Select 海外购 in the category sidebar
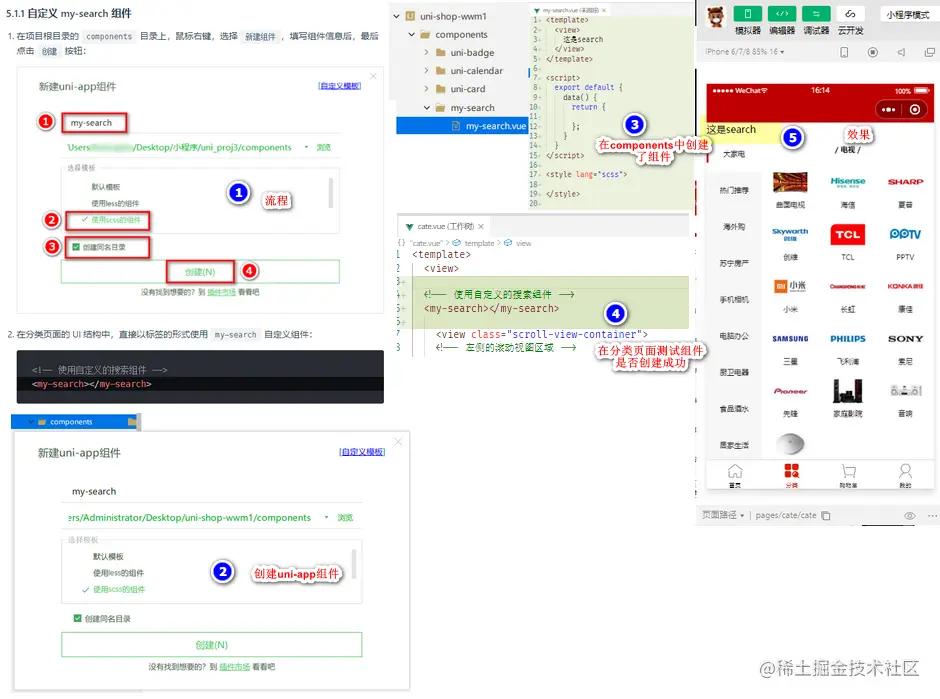Image resolution: width=940 pixels, height=699 pixels. (x=734, y=227)
